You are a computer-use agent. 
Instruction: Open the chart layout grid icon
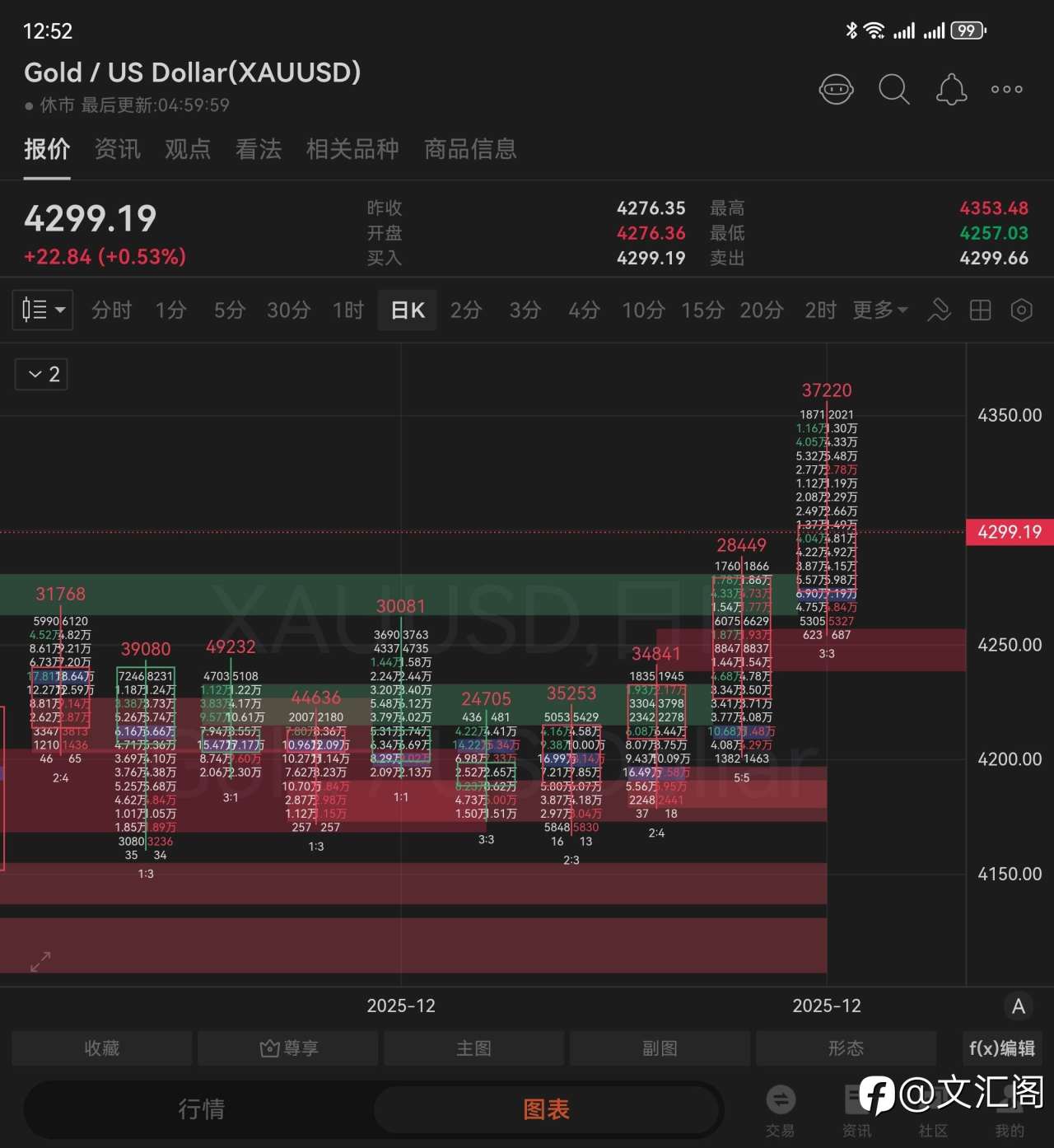click(x=980, y=310)
